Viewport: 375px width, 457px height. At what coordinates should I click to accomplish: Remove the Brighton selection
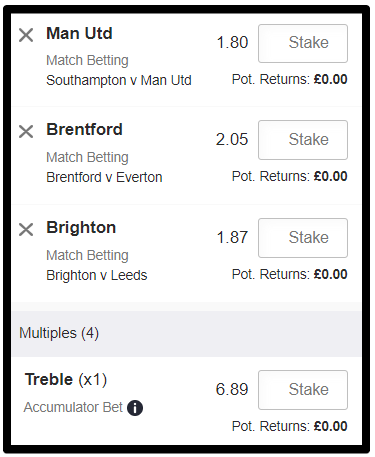(x=26, y=230)
